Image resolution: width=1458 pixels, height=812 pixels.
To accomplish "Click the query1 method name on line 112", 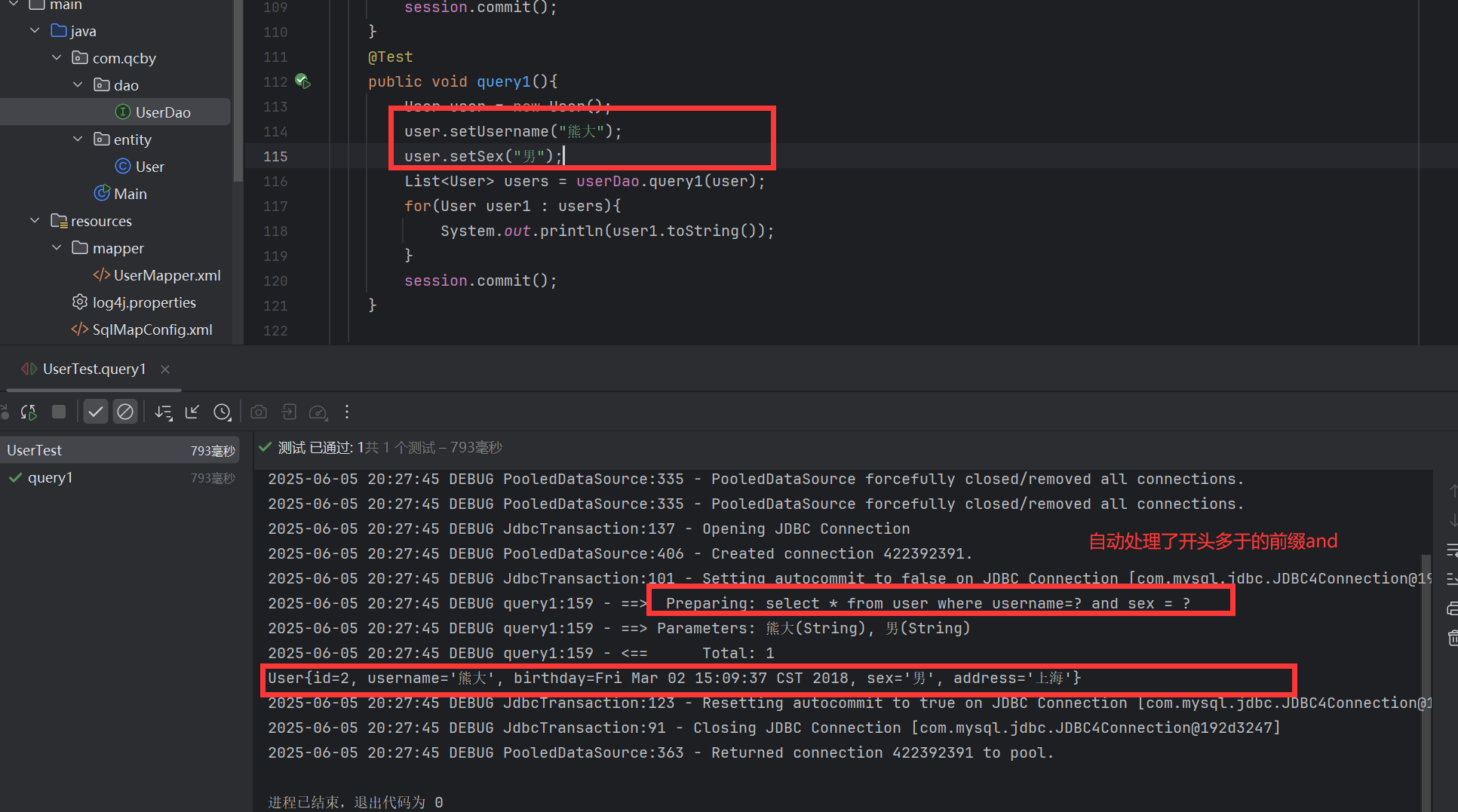I will (504, 81).
